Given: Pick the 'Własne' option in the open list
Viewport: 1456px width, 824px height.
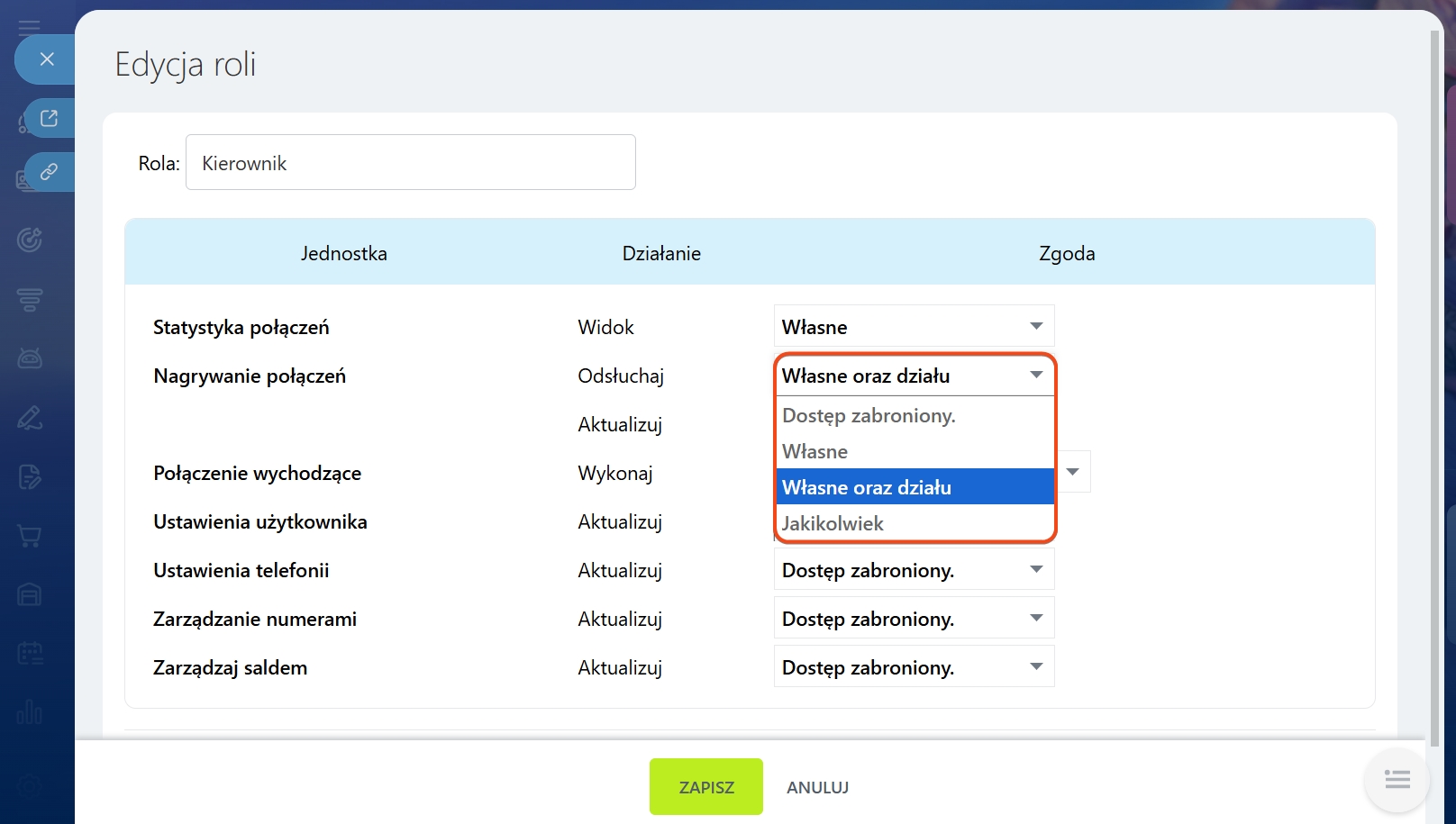Looking at the screenshot, I should (x=814, y=451).
